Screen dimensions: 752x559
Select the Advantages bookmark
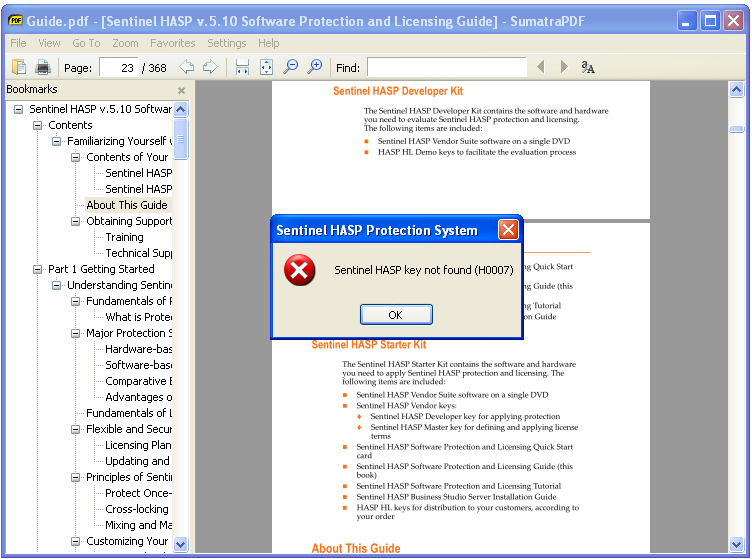point(139,397)
